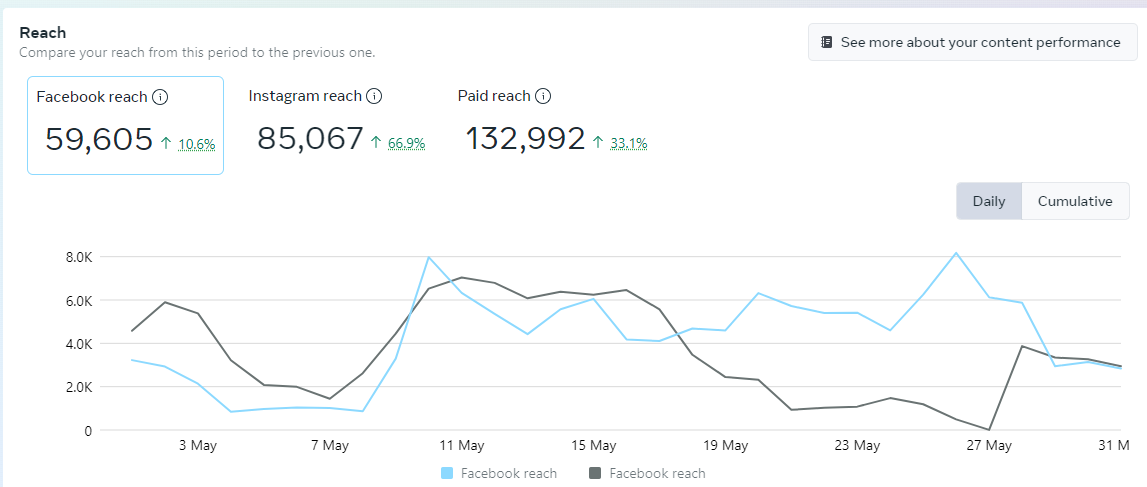Select the Instagram reach value 85,067

(310, 139)
